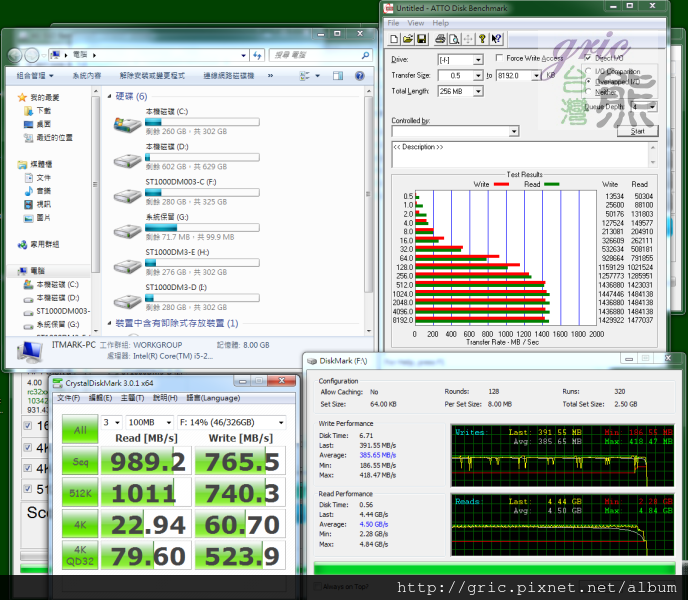Click the Save floppy icon in ATTO

422,39
